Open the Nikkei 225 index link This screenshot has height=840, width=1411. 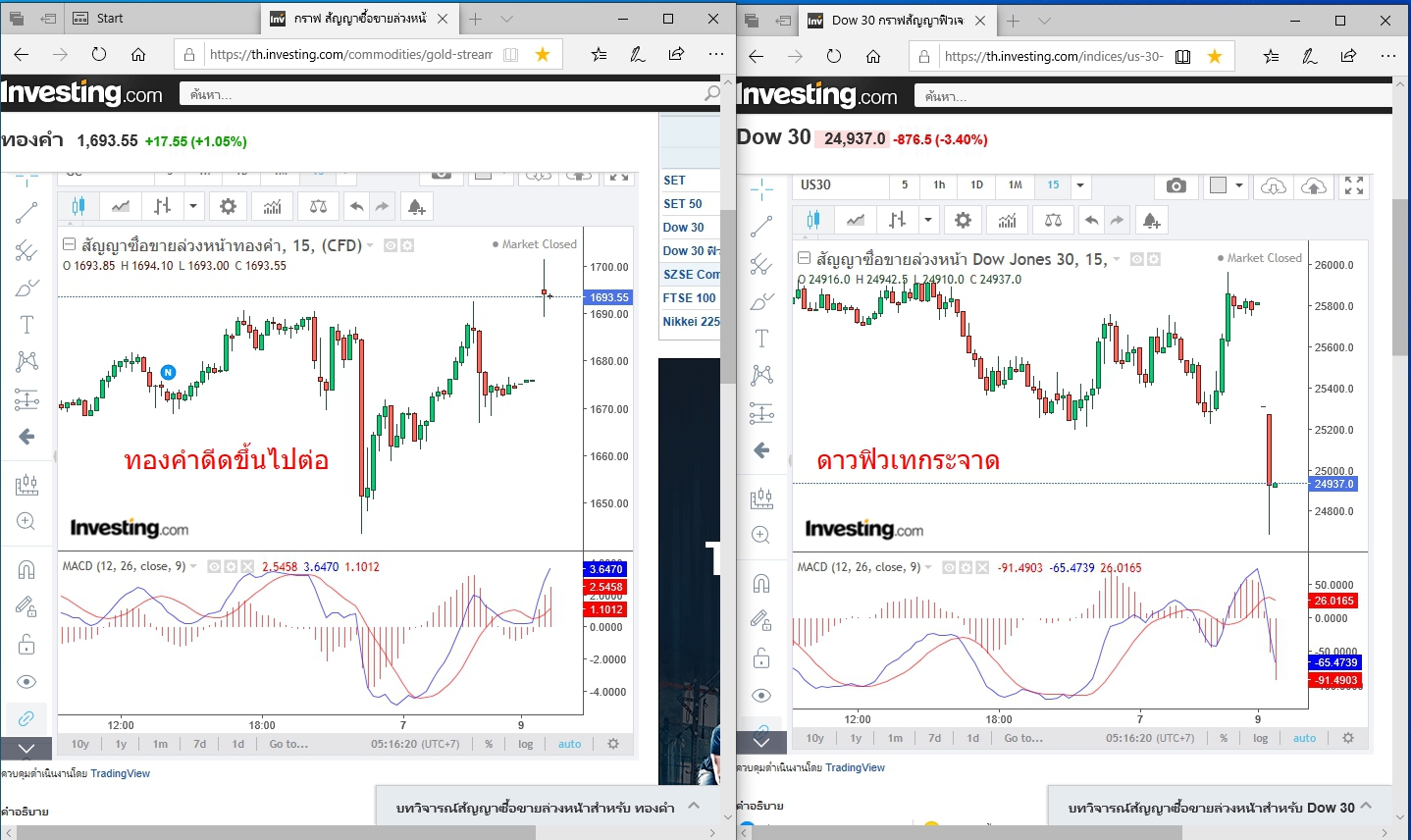point(691,322)
